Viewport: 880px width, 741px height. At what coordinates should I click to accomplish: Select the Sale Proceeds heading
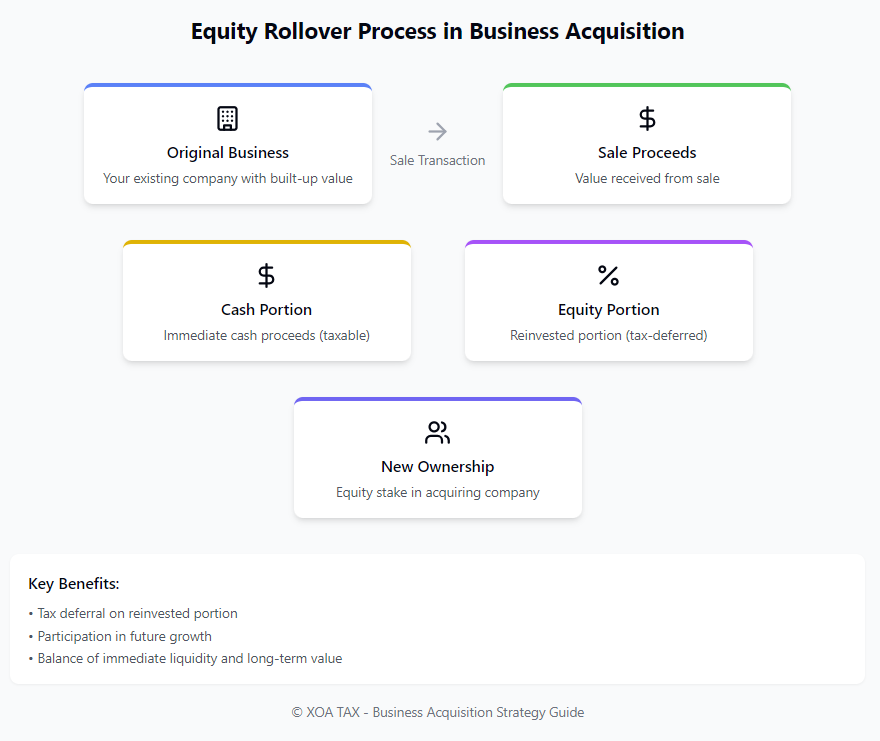pos(647,153)
